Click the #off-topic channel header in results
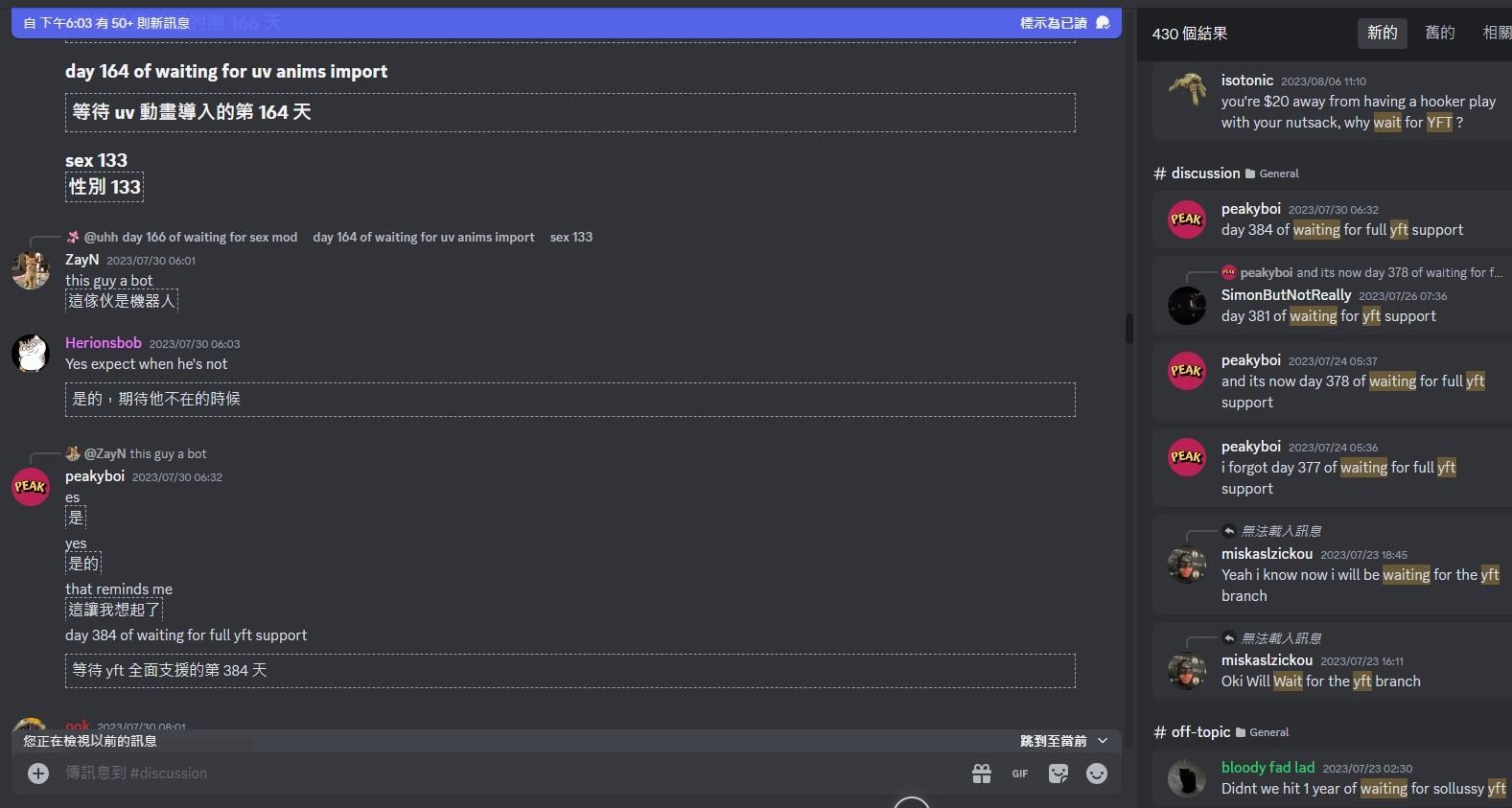The height and width of the screenshot is (808, 1512). (x=1200, y=732)
